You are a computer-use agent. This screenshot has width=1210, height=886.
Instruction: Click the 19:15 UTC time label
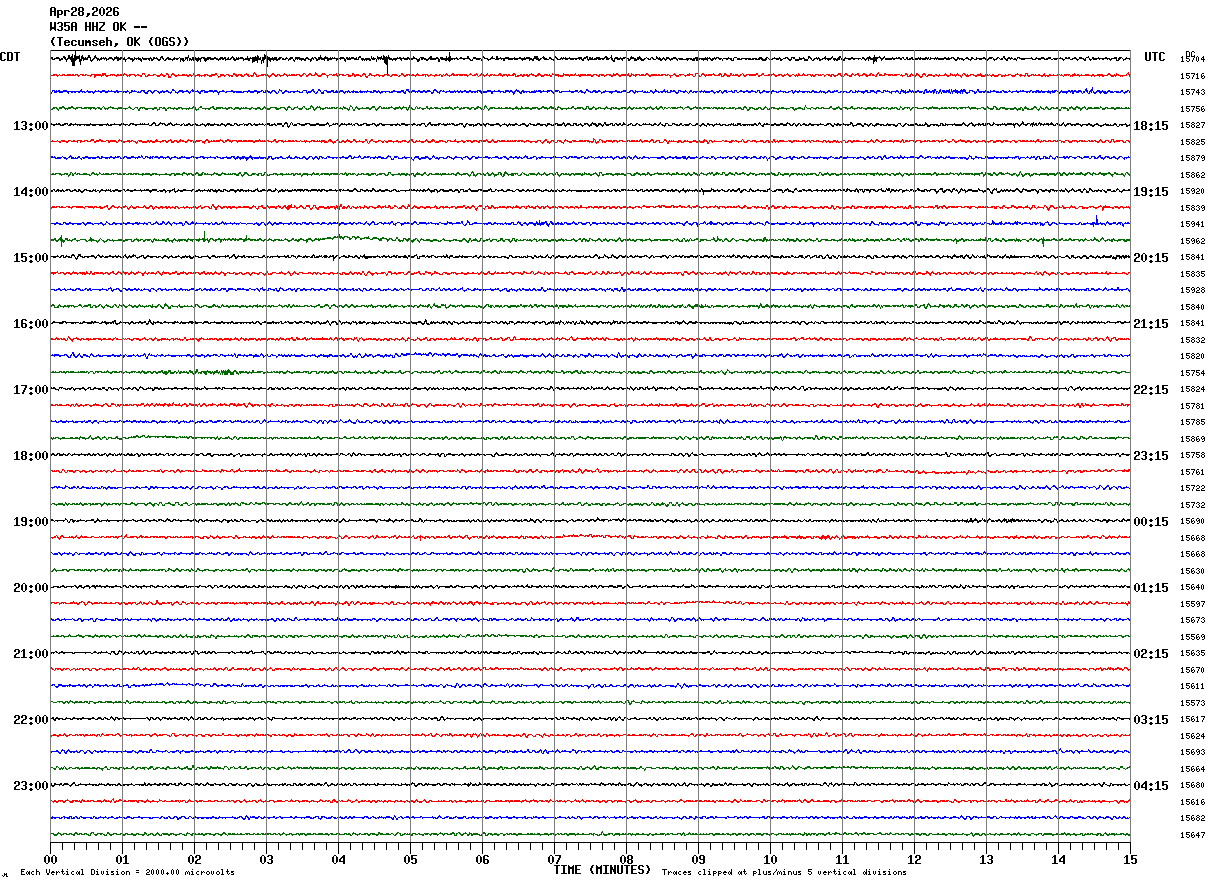tap(1151, 192)
